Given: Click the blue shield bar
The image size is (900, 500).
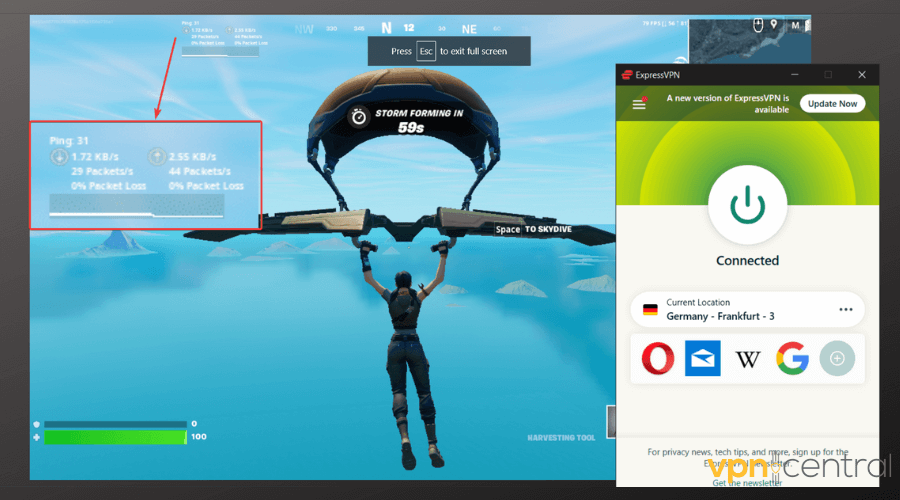Looking at the screenshot, I should 115,424.
